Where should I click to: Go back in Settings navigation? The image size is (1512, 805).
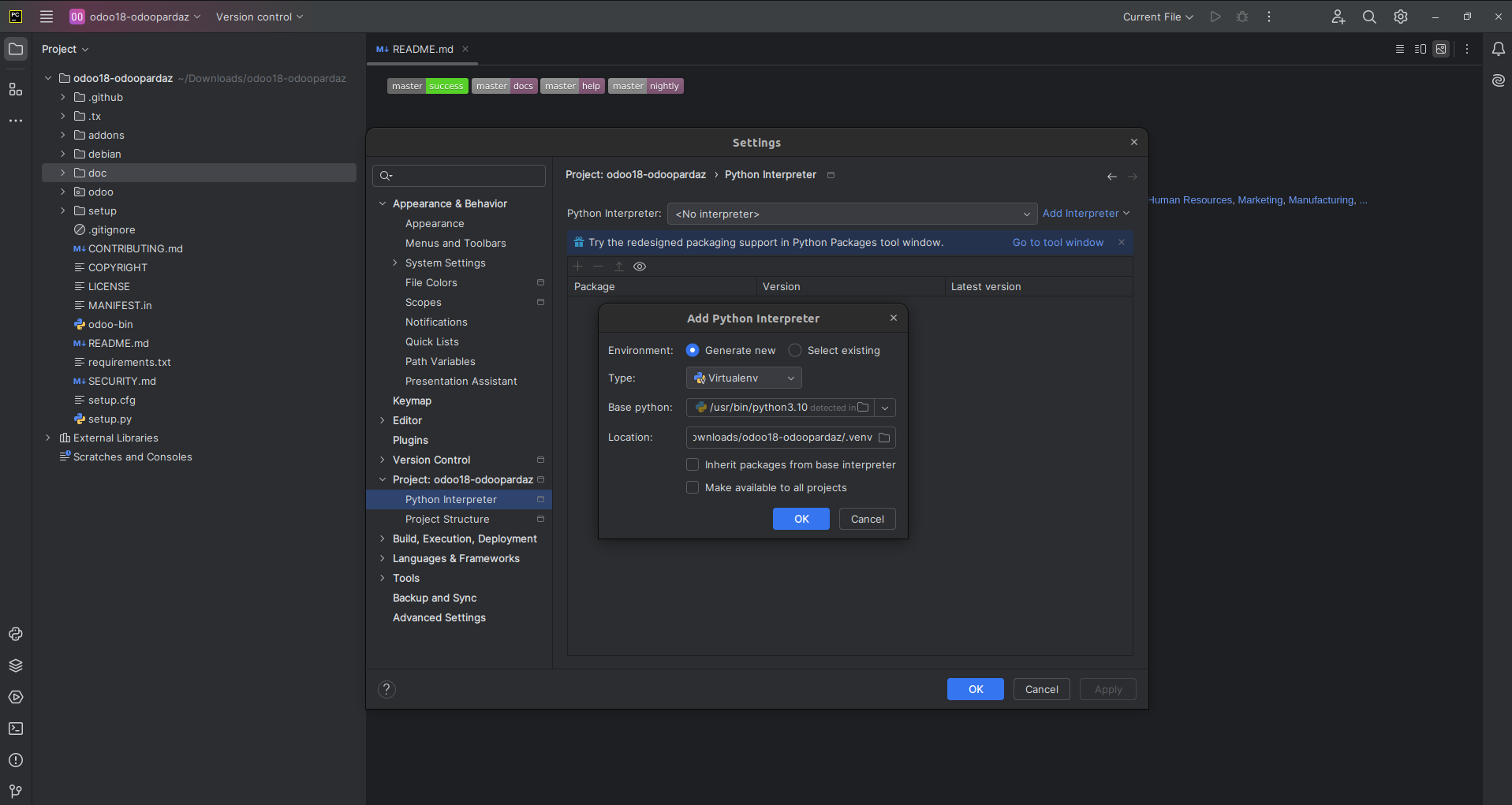[x=1111, y=177]
